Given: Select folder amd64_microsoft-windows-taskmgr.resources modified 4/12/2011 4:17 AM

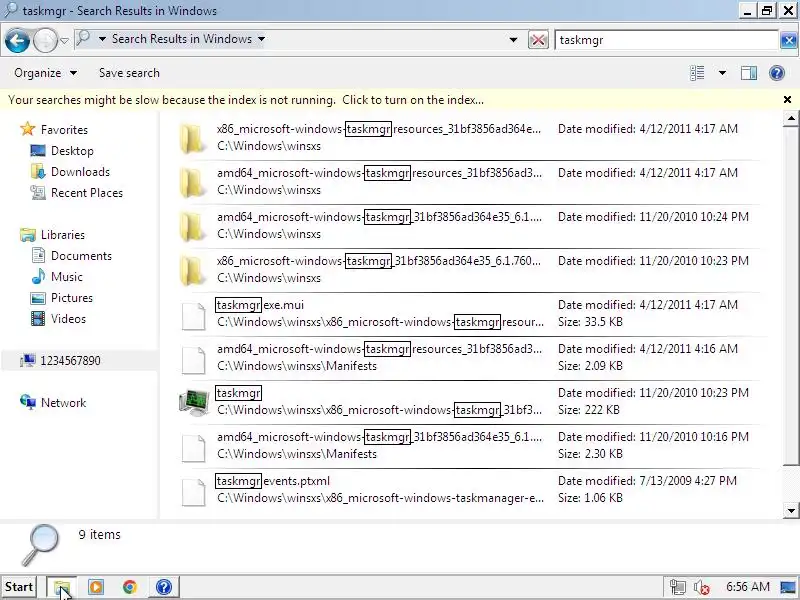Looking at the screenshot, I should (x=467, y=182).
